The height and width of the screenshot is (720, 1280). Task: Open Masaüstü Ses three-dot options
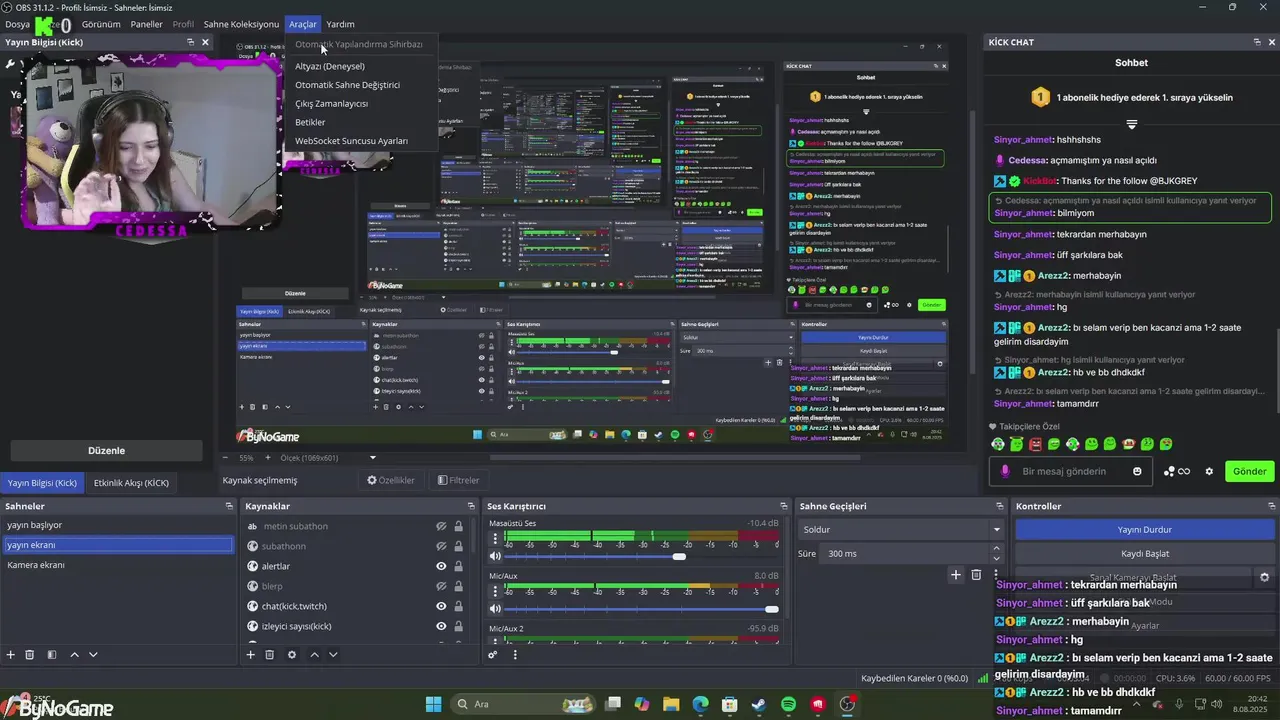(495, 538)
